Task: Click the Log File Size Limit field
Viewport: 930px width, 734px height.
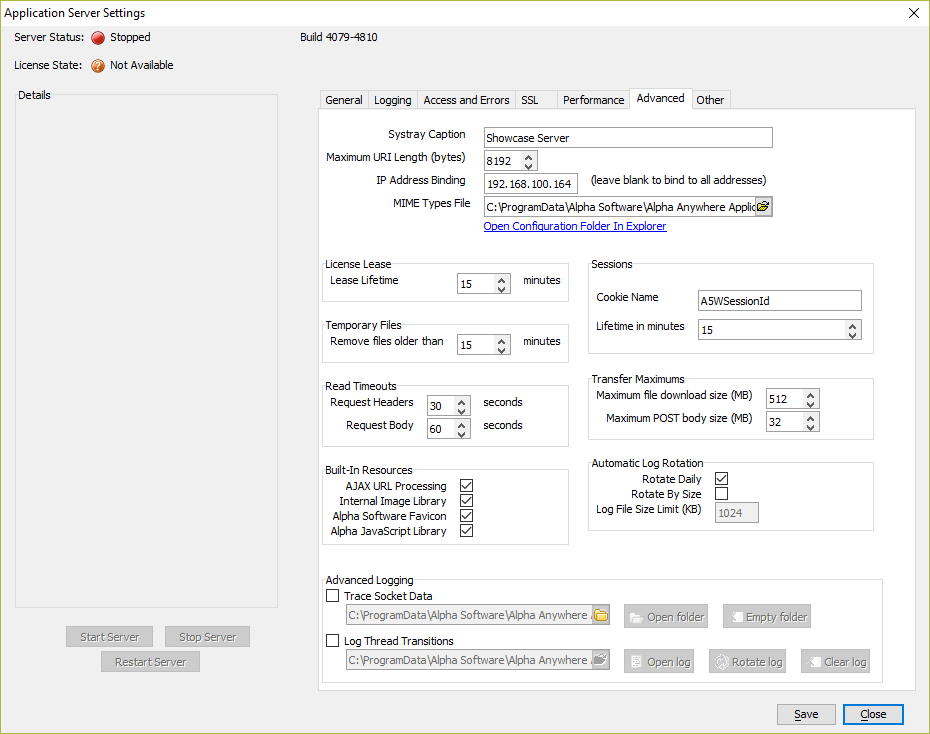Action: point(737,513)
